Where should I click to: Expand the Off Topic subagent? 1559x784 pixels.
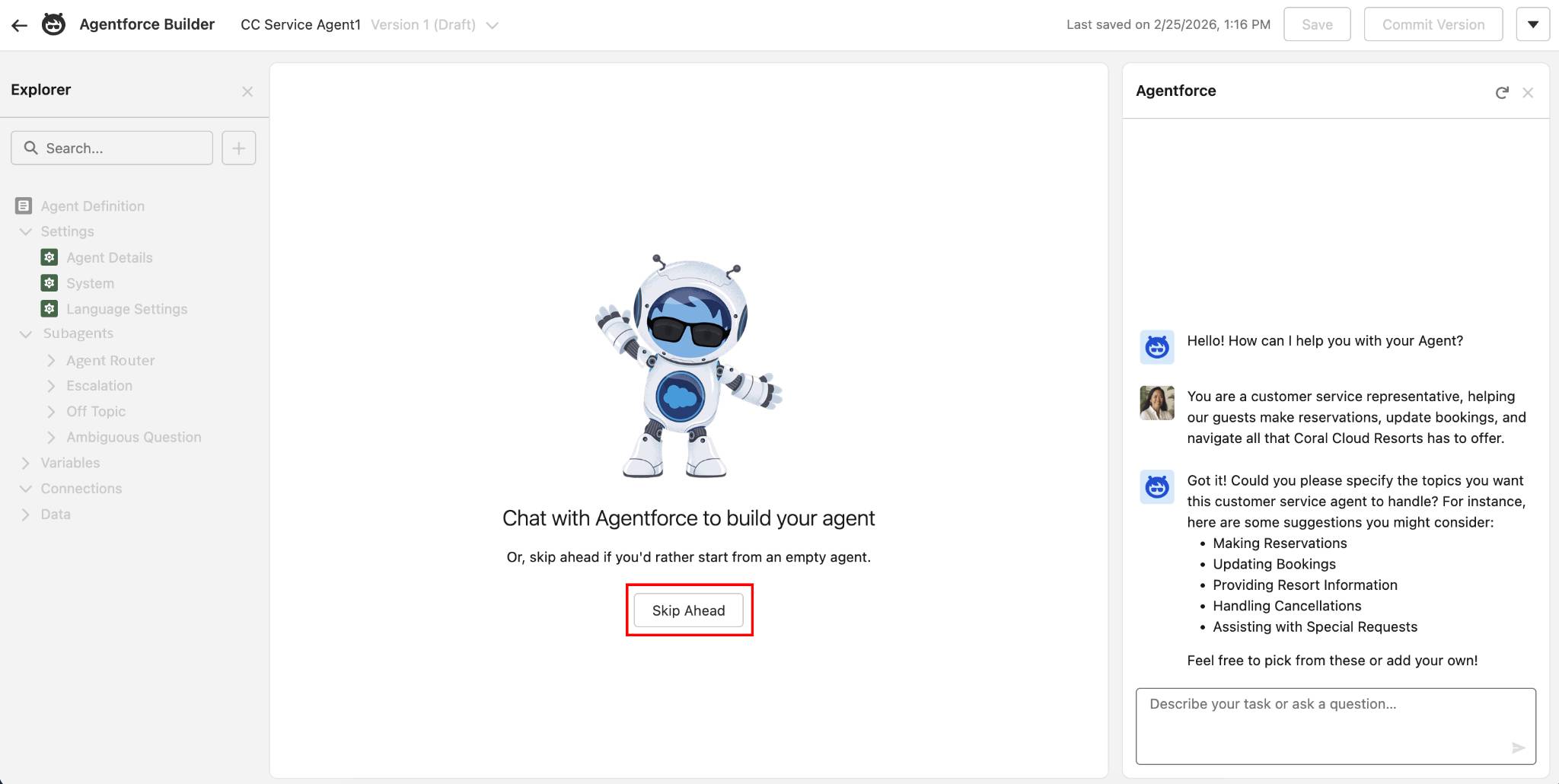pyautogui.click(x=51, y=412)
